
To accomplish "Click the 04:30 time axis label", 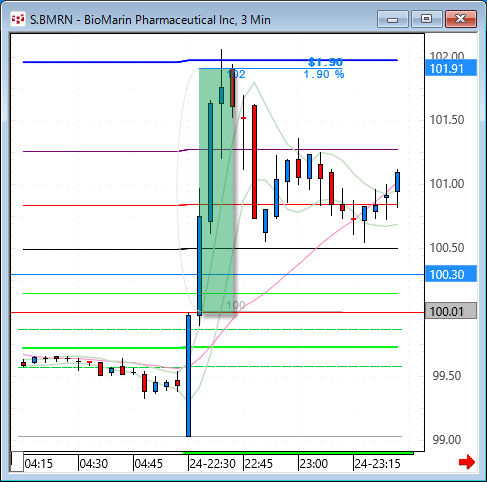I will 94,464.
